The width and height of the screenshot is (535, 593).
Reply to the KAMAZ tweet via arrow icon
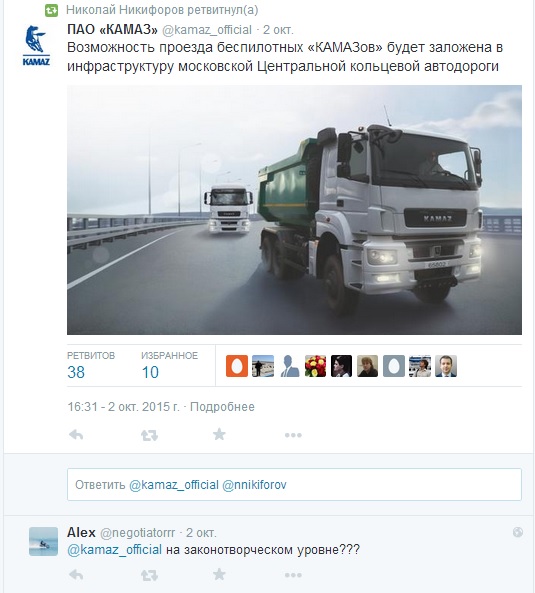click(x=76, y=435)
